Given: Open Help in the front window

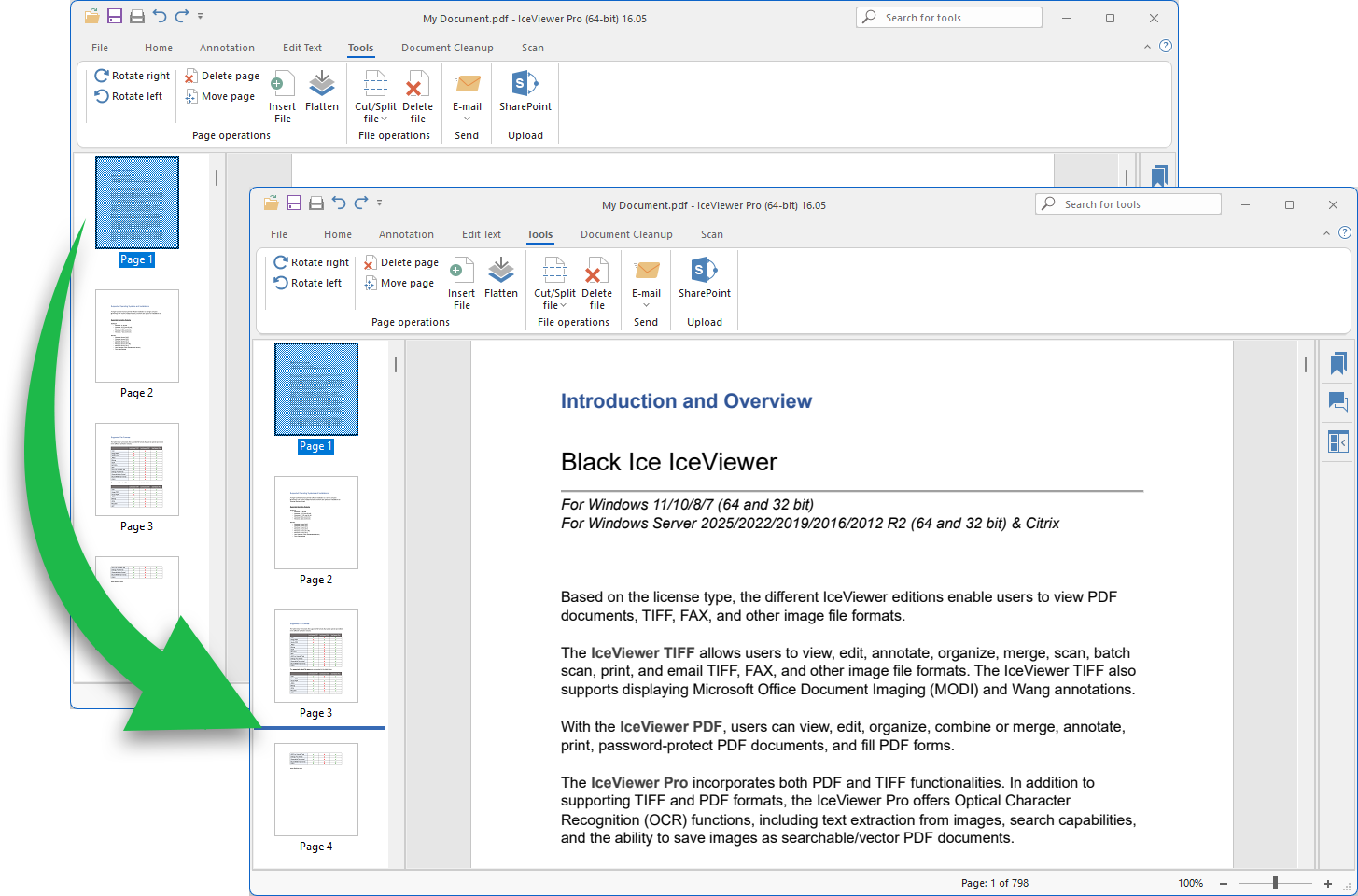Looking at the screenshot, I should (x=1345, y=232).
